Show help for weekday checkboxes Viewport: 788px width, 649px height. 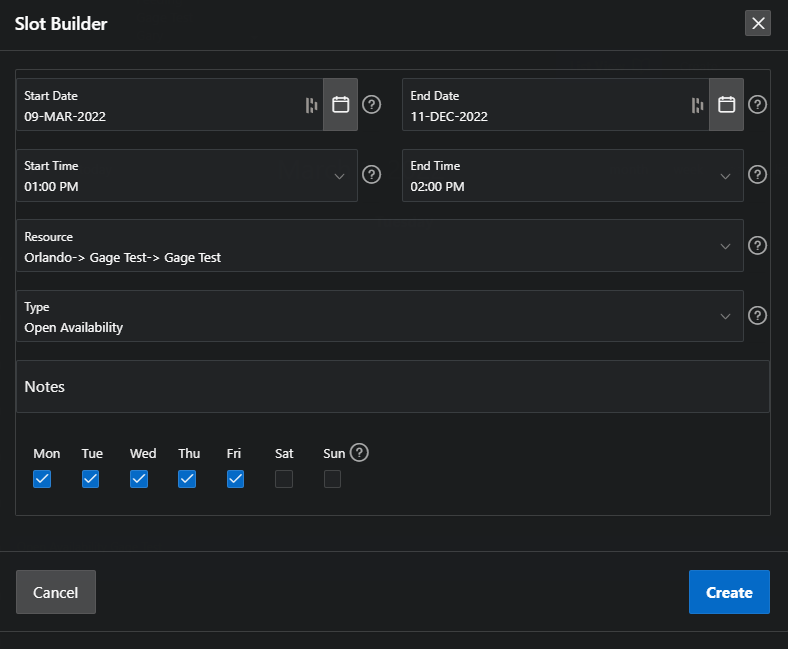[359, 452]
